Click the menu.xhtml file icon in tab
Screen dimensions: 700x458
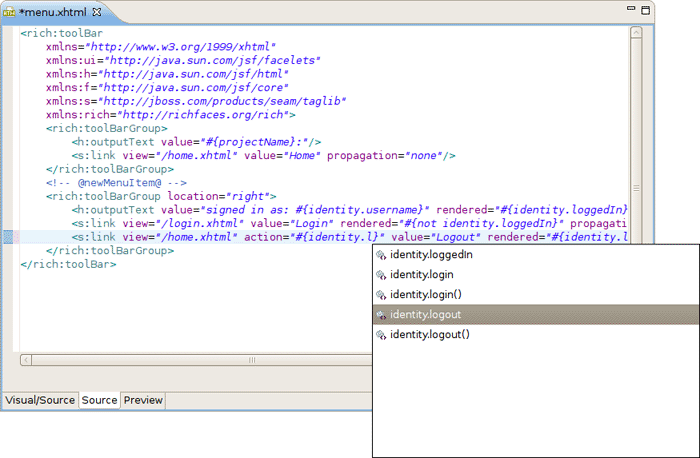click(x=12, y=11)
